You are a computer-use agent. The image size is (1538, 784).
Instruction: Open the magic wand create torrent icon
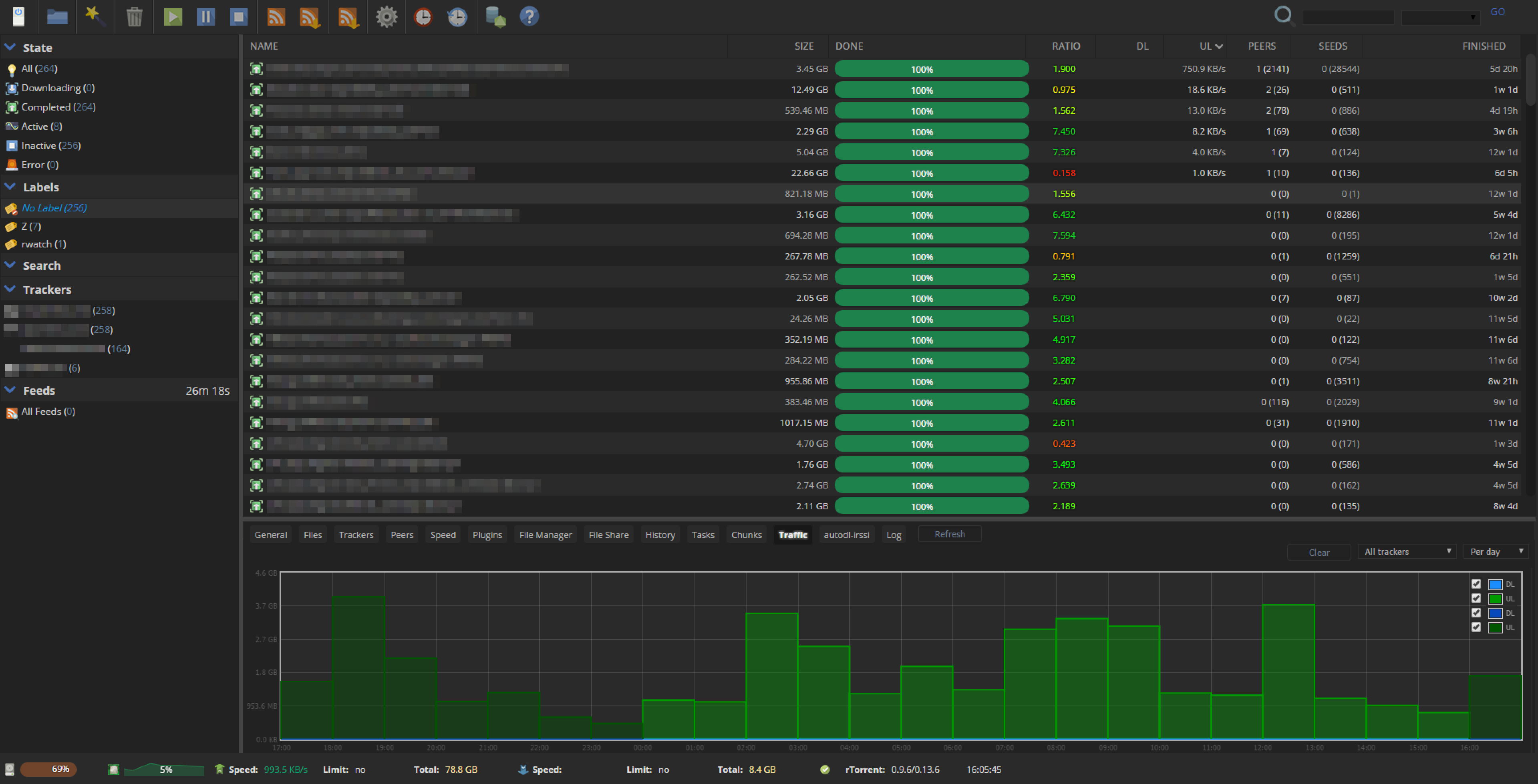95,16
